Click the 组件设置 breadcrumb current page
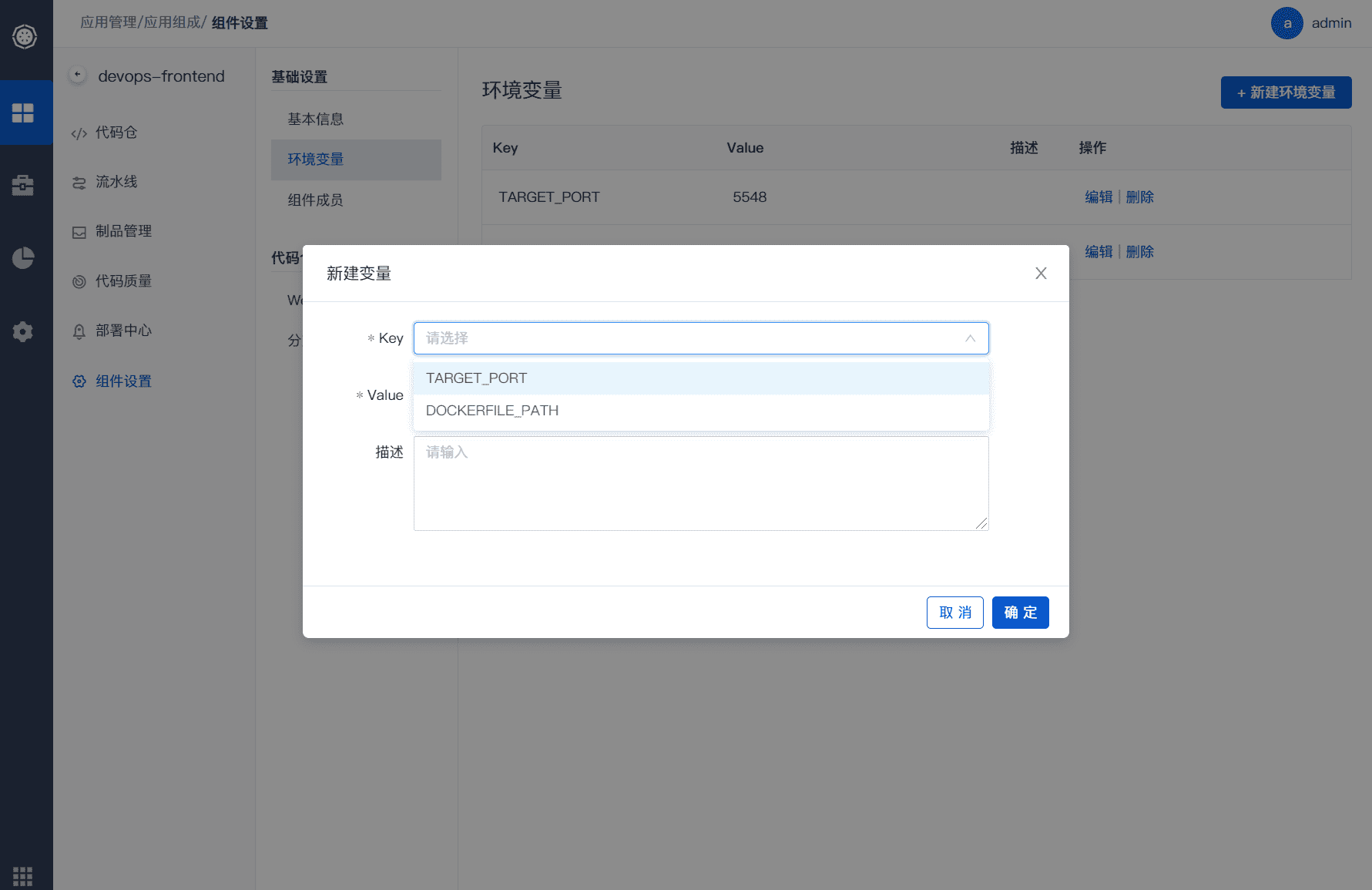The width and height of the screenshot is (1372, 890). (240, 23)
